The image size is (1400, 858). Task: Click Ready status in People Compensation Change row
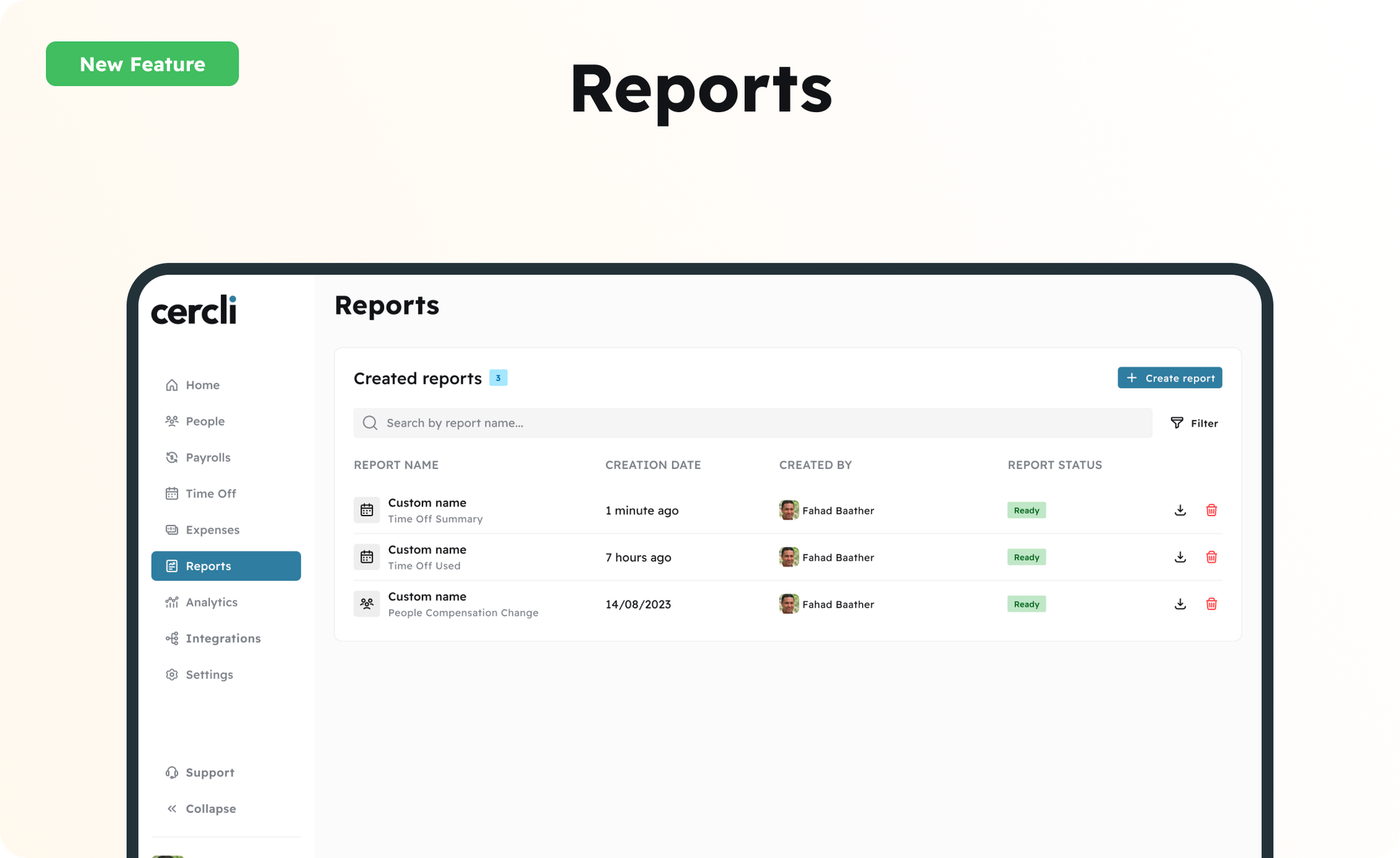click(1026, 604)
